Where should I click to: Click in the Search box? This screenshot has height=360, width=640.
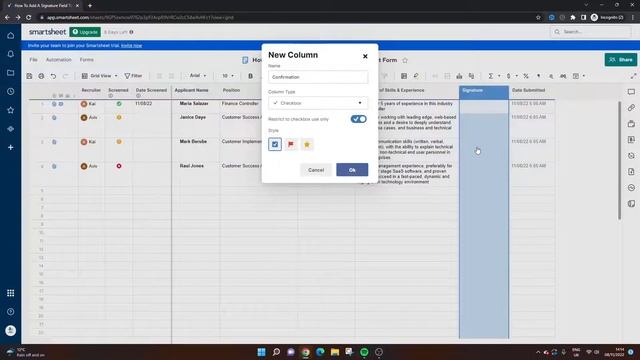(x=592, y=32)
